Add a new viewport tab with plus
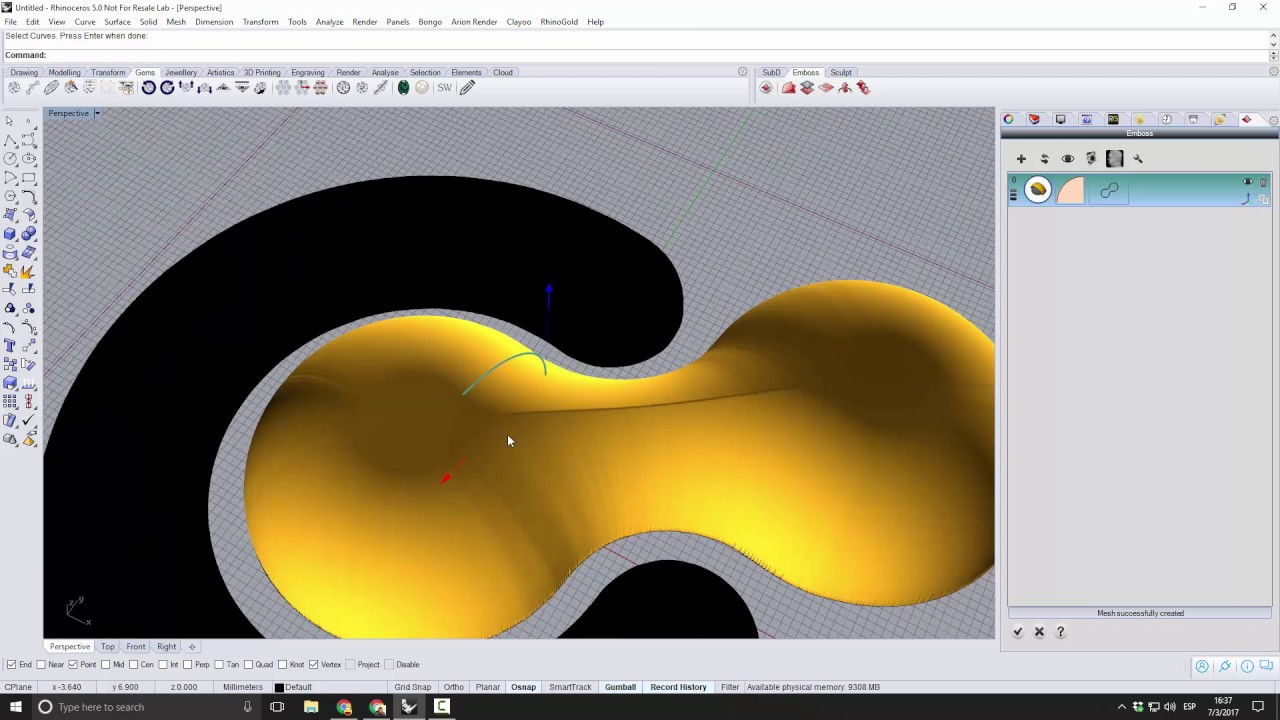1280x720 pixels. [x=192, y=647]
